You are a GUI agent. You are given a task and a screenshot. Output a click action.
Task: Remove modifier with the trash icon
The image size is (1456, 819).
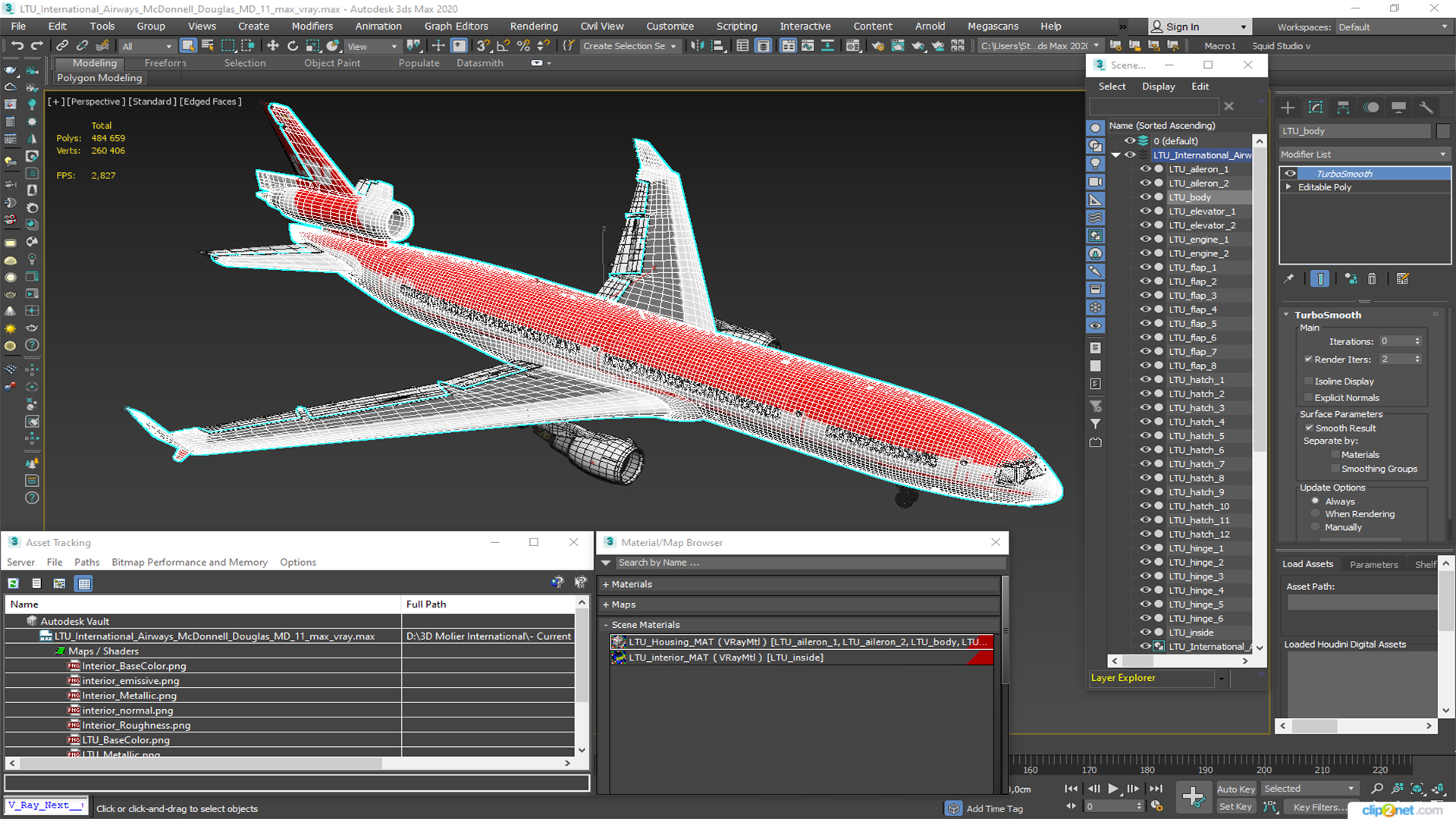(1372, 279)
